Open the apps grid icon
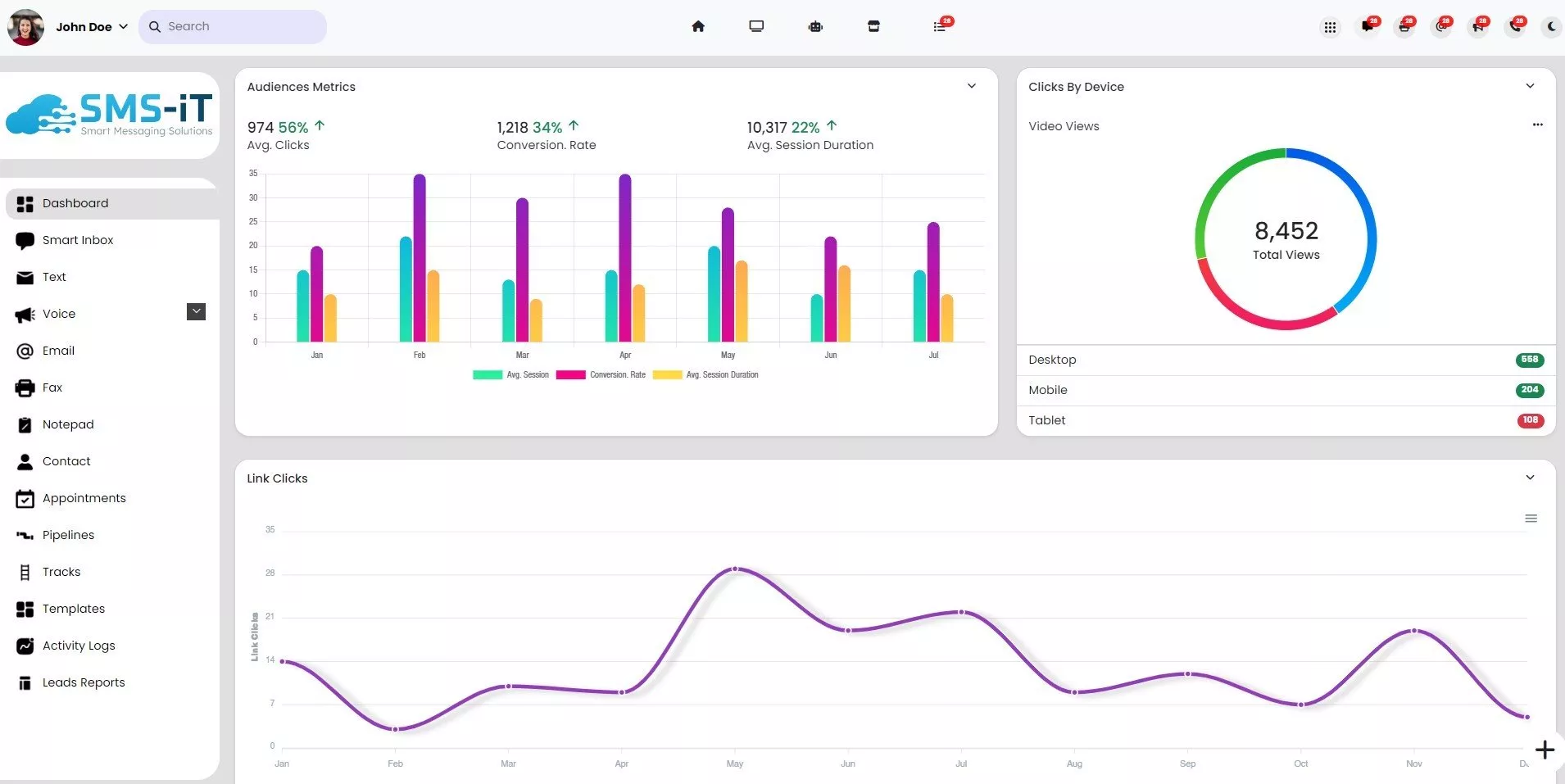The image size is (1565, 784). click(1330, 28)
